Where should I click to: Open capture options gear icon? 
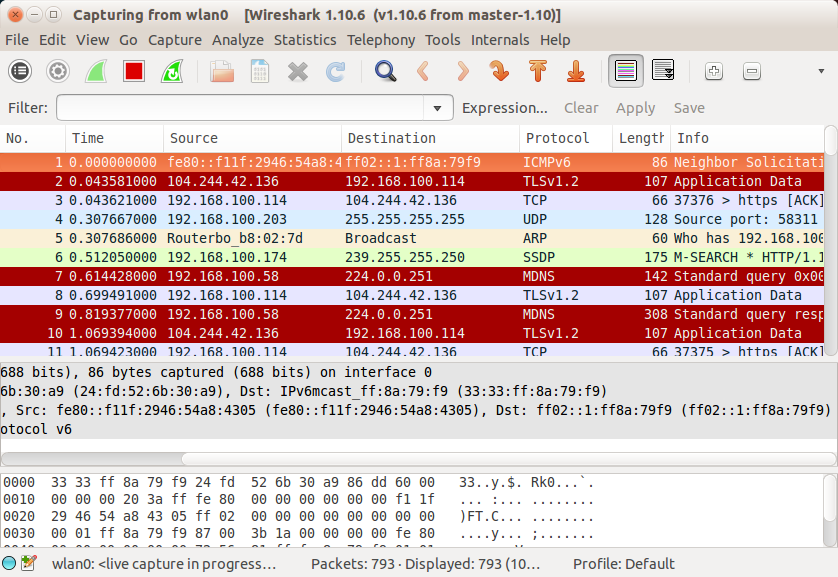58,71
